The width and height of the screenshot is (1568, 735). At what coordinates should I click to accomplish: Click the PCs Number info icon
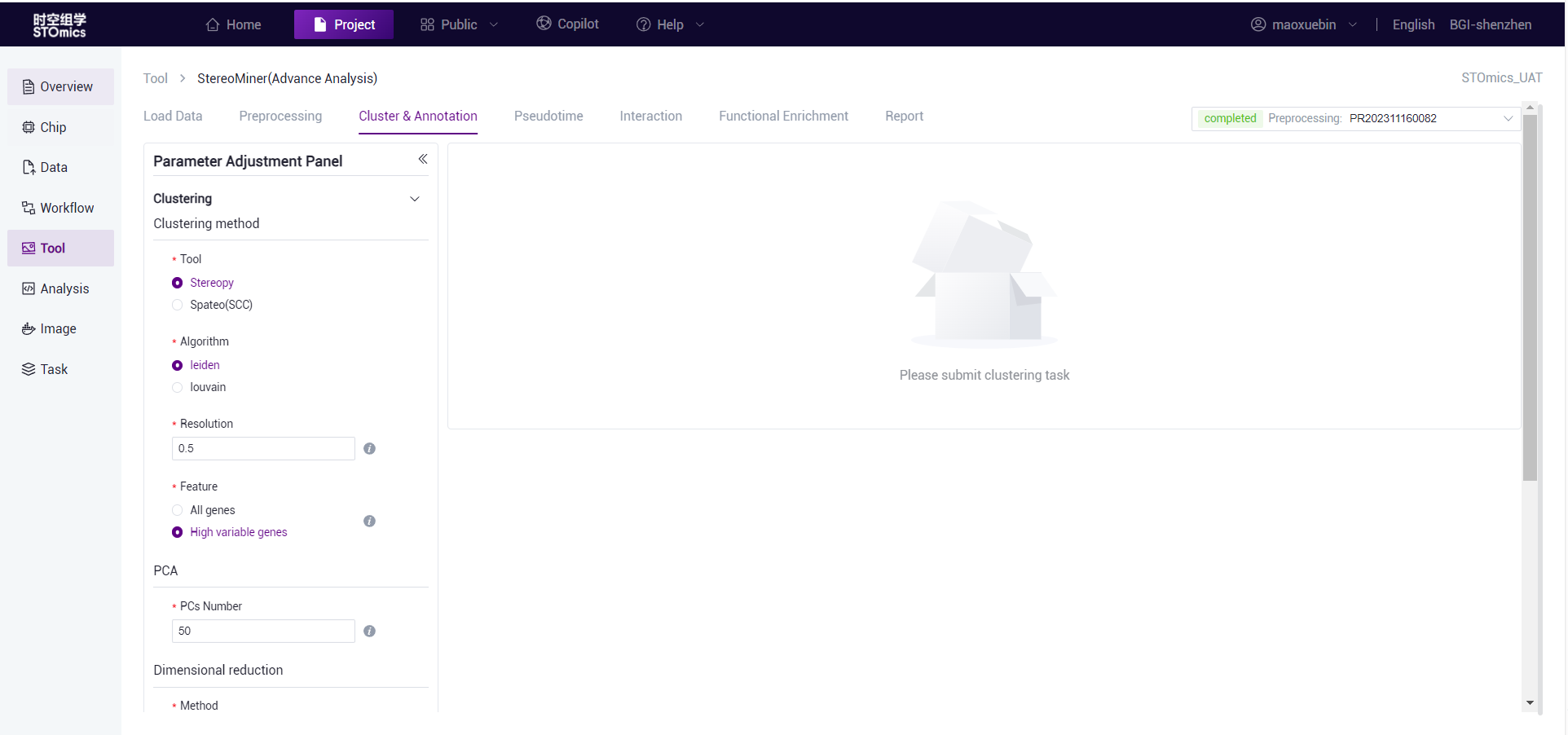point(369,631)
